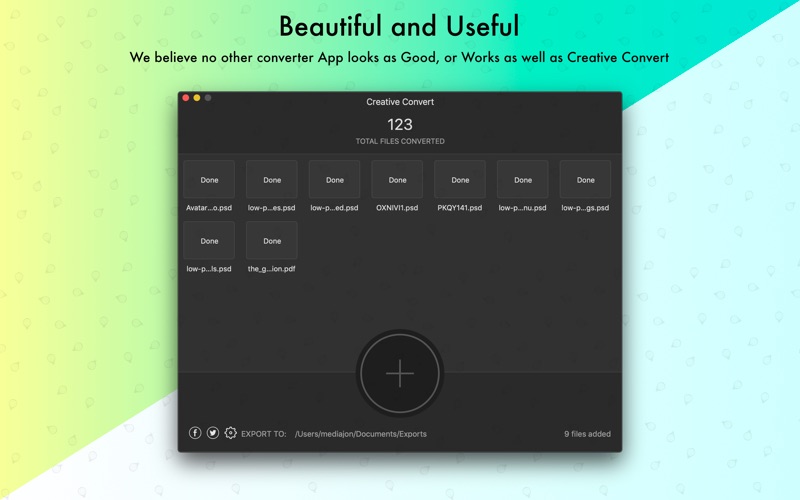The height and width of the screenshot is (500, 800).
Task: Click the the_g...ion.pdf file name
Action: pyautogui.click(x=271, y=269)
